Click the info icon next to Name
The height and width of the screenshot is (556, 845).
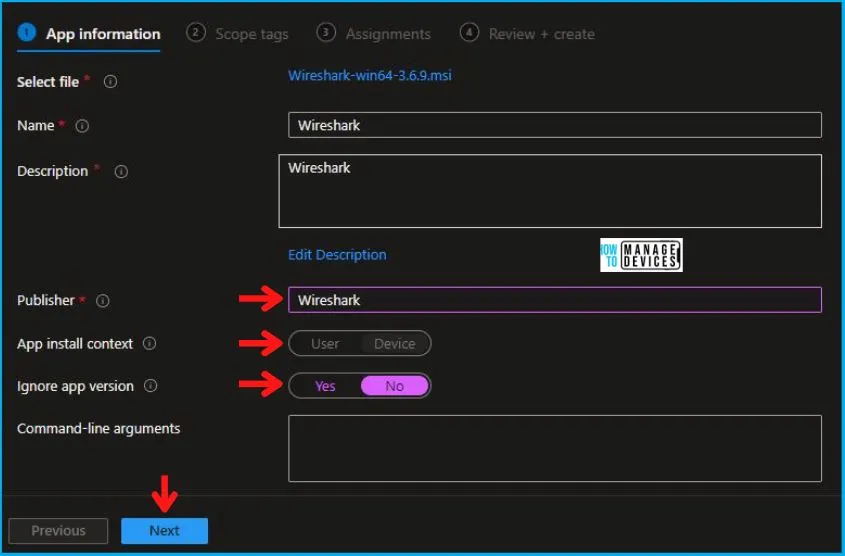click(82, 126)
